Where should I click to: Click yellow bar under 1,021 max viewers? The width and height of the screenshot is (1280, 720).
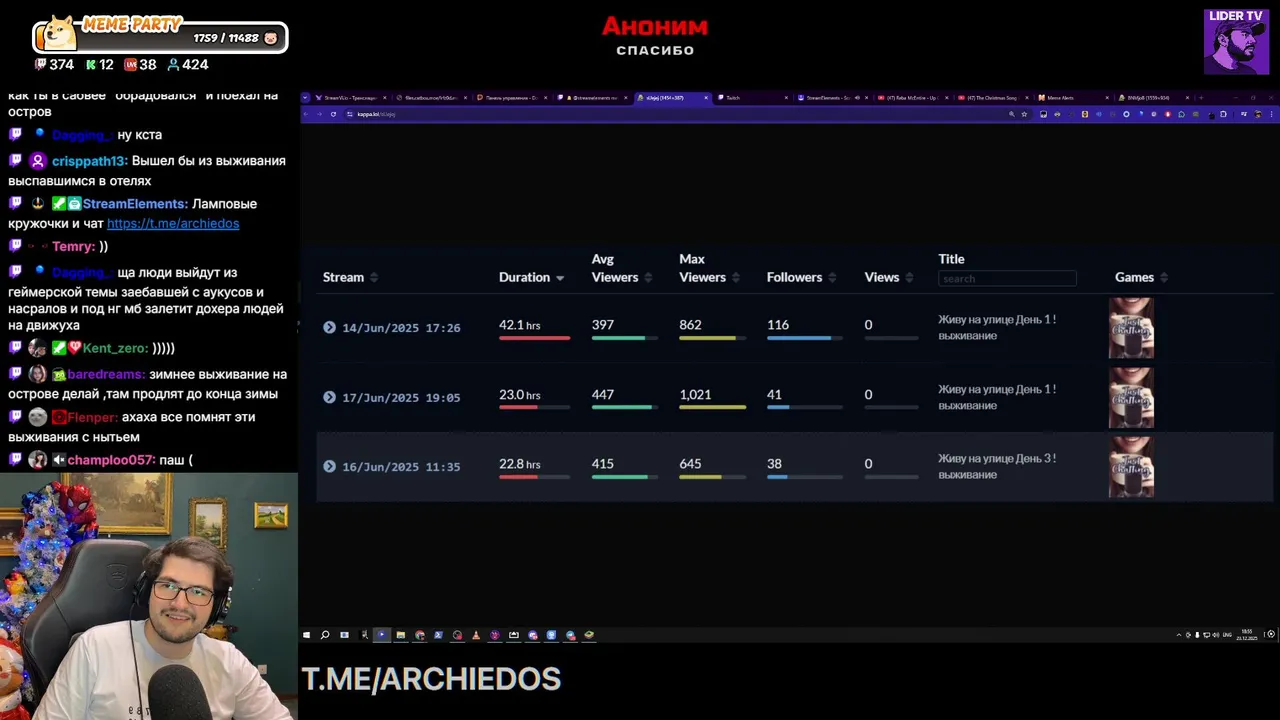(712, 407)
